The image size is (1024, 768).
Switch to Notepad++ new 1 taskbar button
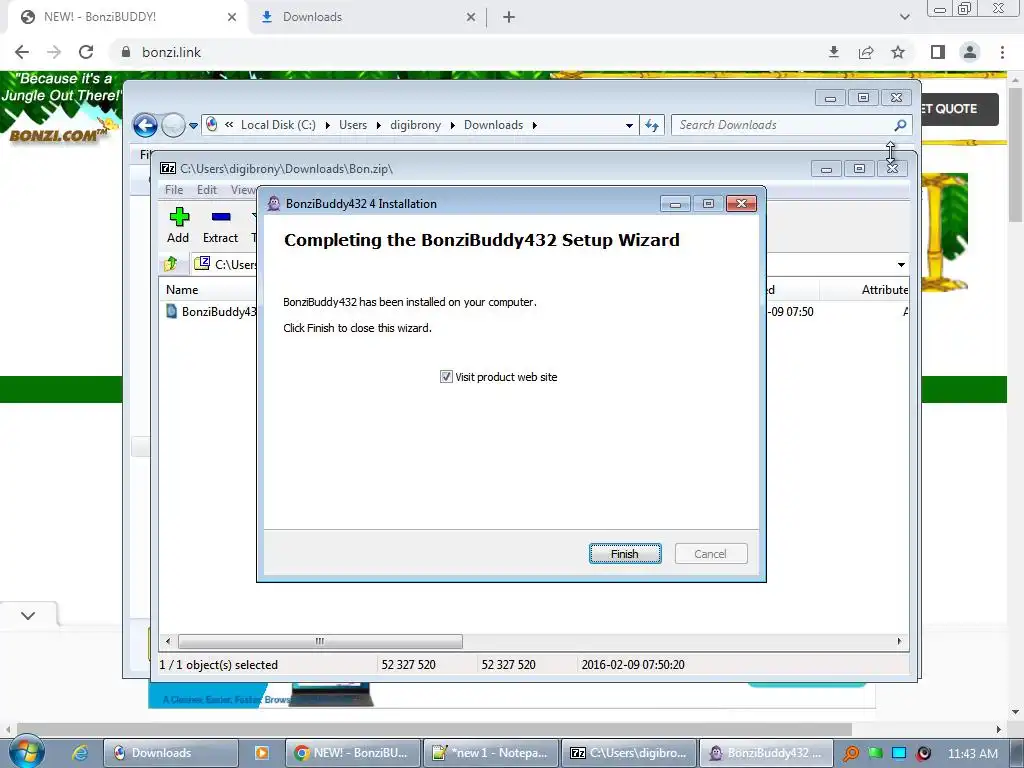pyautogui.click(x=491, y=753)
